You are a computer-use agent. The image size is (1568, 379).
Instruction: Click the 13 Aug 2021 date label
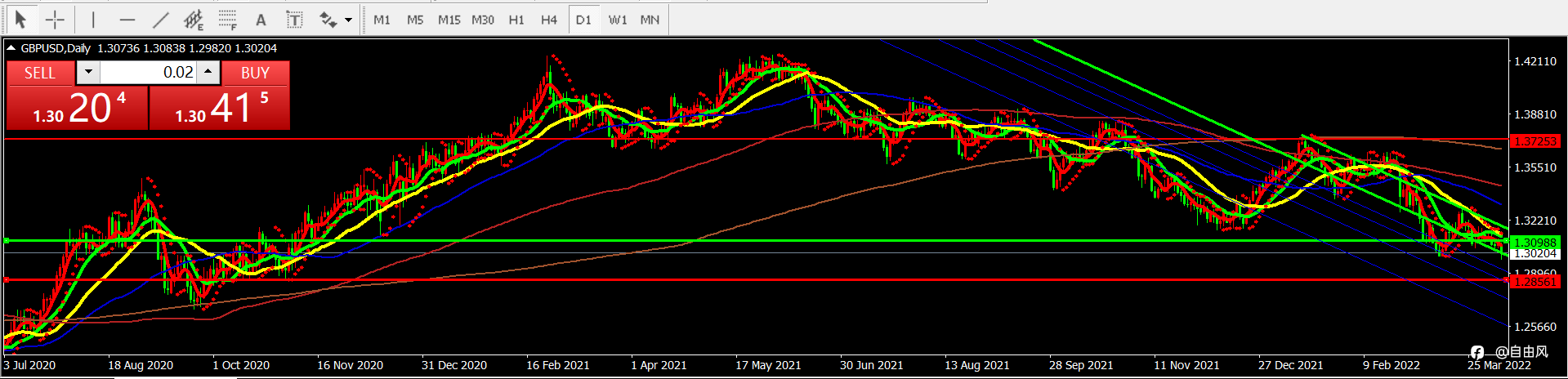977,365
